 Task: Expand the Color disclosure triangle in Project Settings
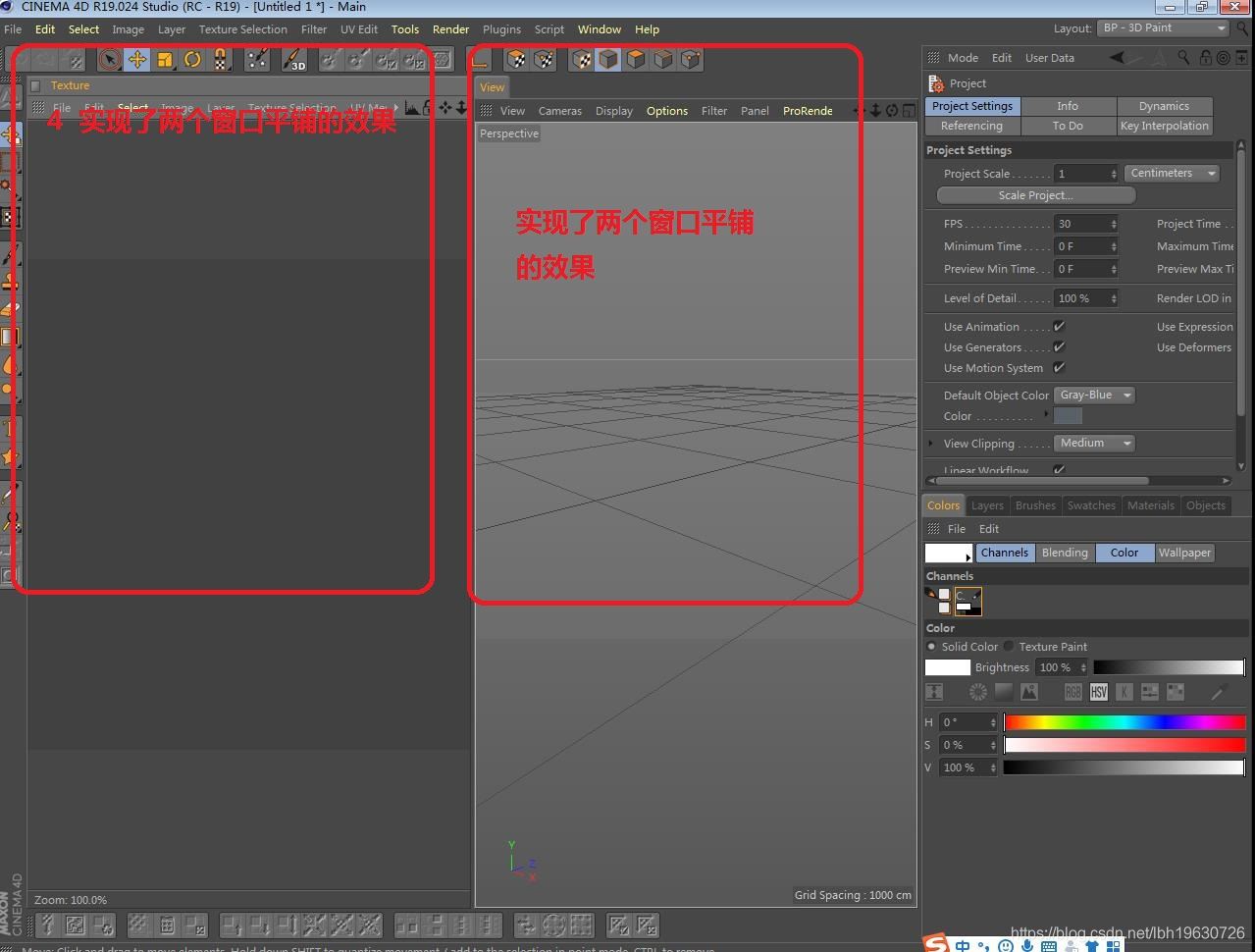pyautogui.click(x=1046, y=415)
